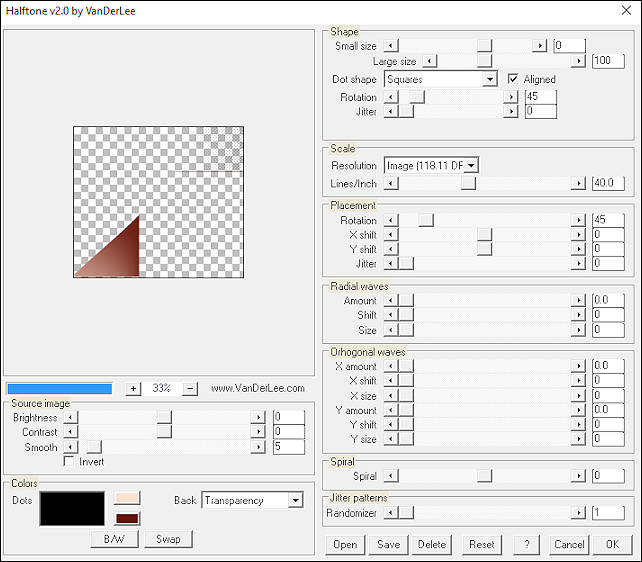Click right arrow of Randomizer slider
Image resolution: width=642 pixels, height=562 pixels.
coord(578,512)
